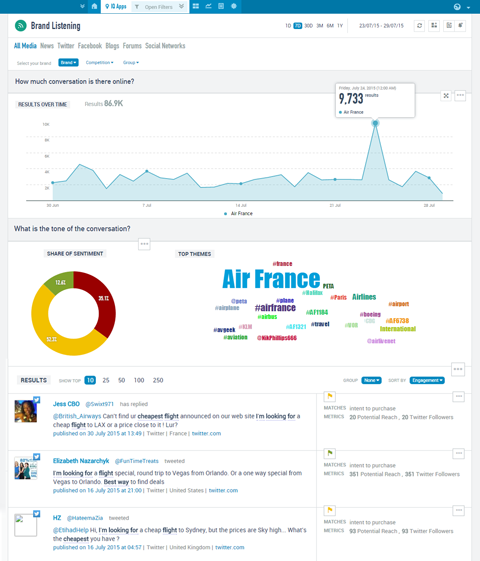Click the #travel hashtag in word cloud
The image size is (480, 561).
[x=320, y=324]
